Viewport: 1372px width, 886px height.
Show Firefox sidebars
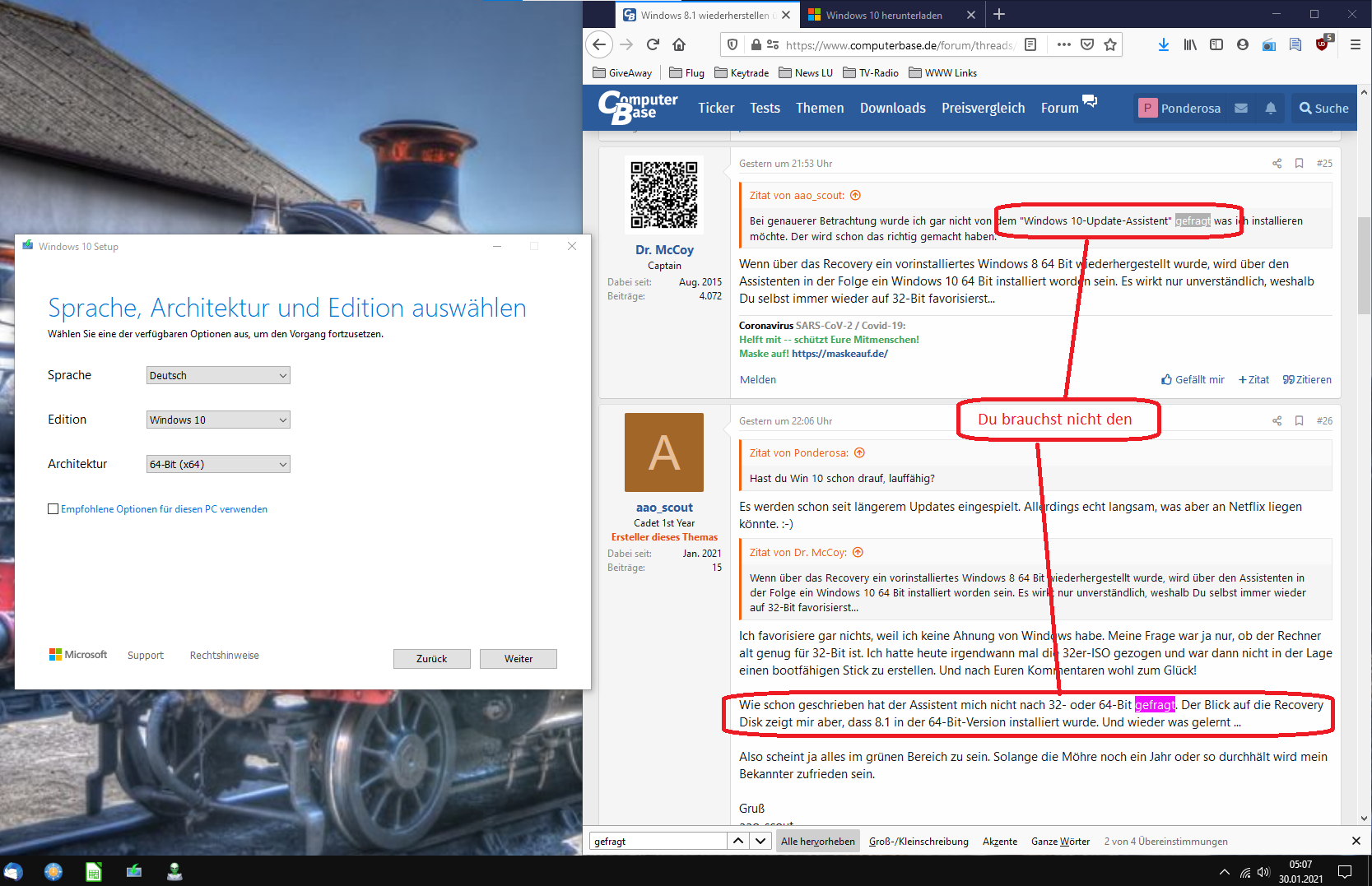(x=1216, y=44)
